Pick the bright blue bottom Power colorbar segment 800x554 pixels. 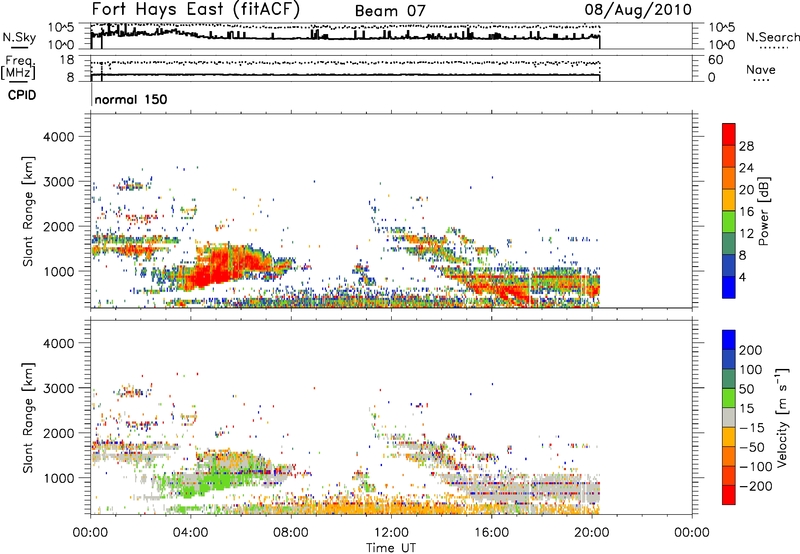[729, 287]
